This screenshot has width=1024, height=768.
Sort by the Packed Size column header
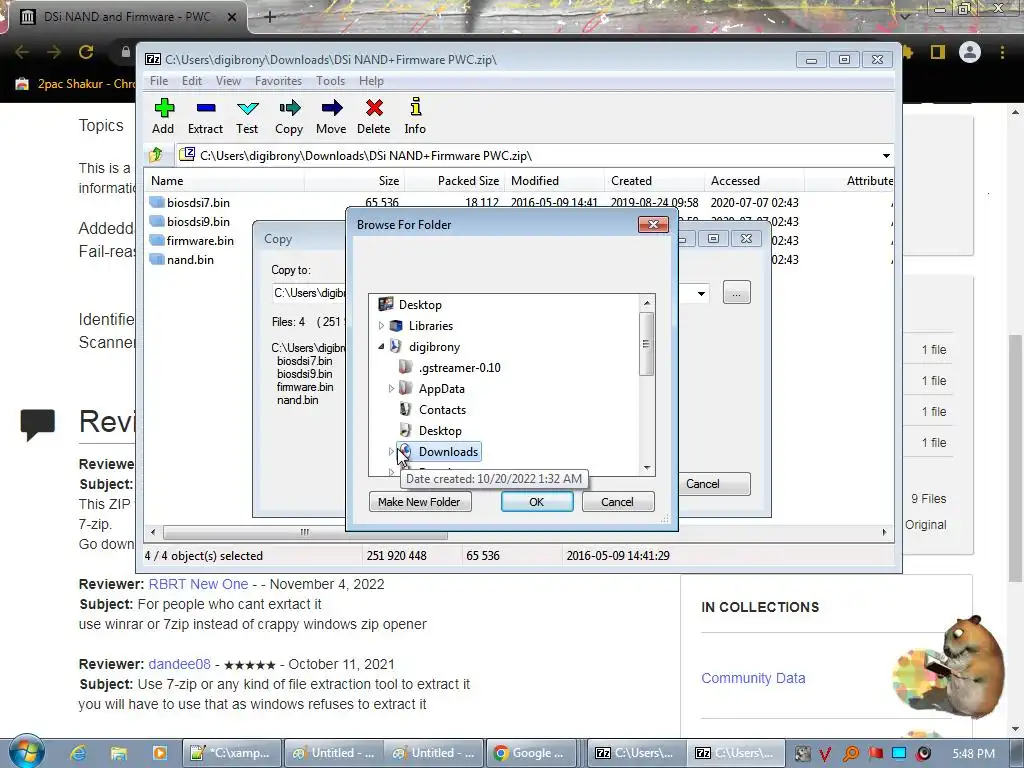(x=454, y=181)
